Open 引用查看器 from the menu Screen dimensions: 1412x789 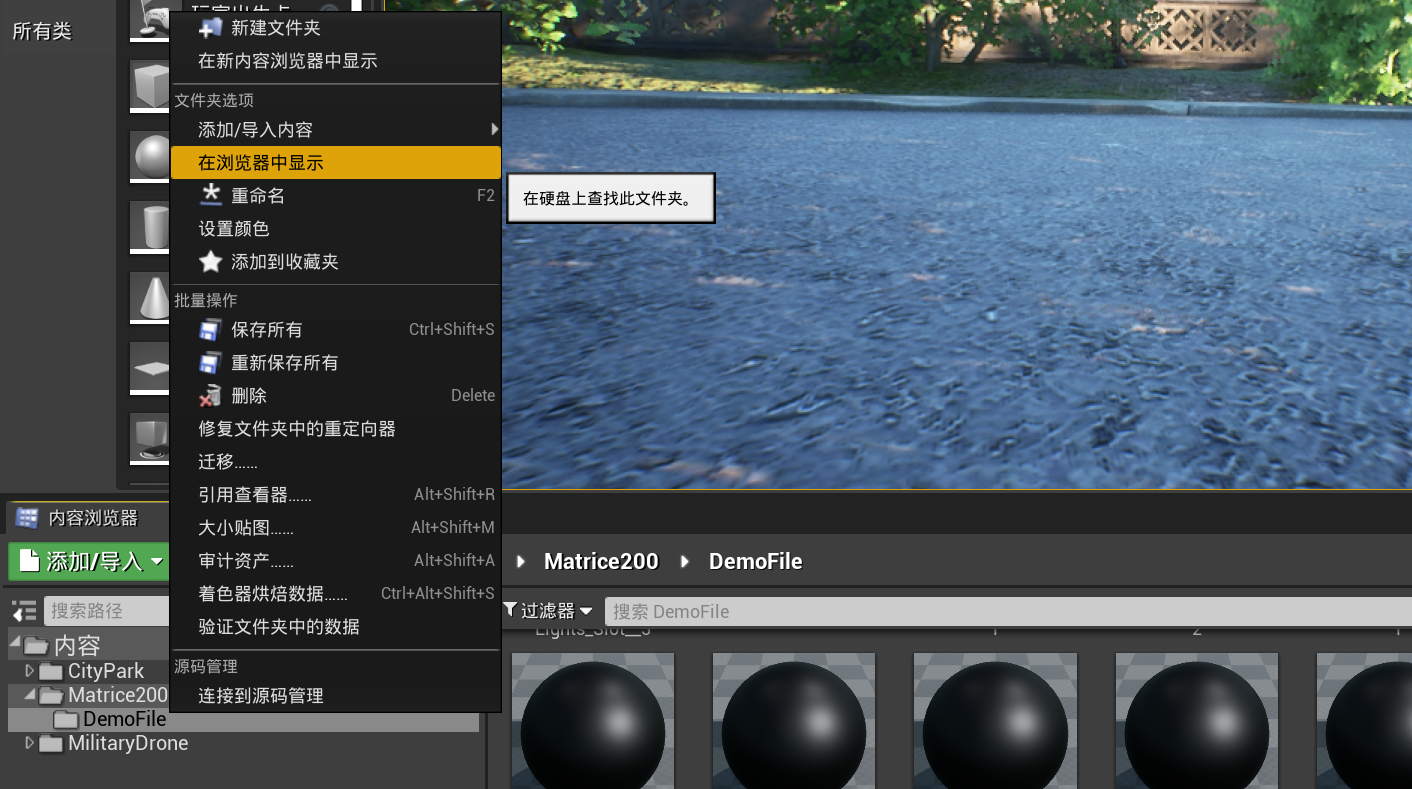click(335, 494)
